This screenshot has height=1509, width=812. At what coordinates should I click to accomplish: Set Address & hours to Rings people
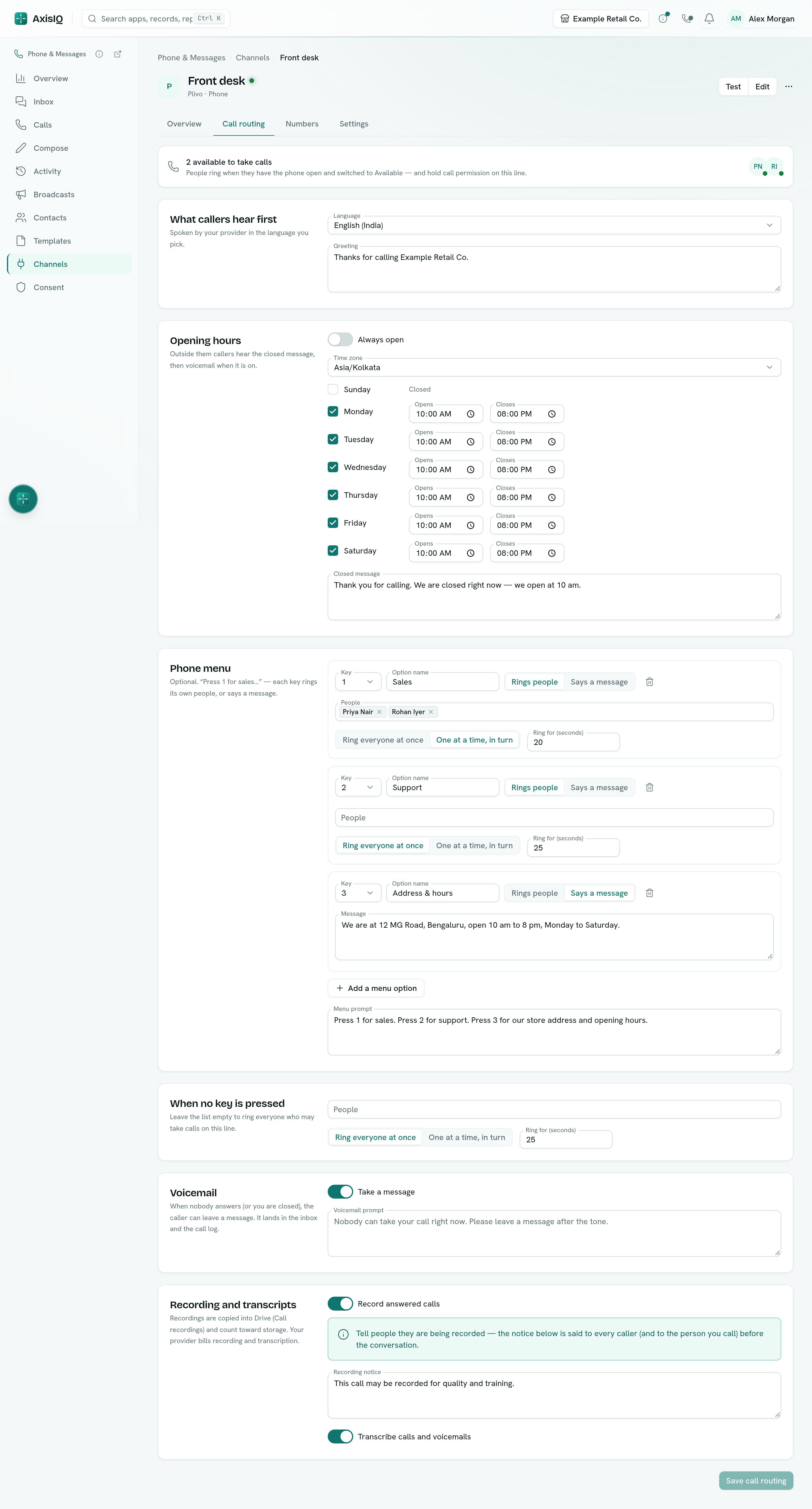coord(534,893)
